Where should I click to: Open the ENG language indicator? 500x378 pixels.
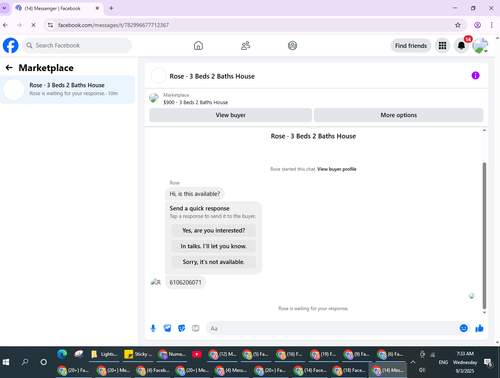443,362
